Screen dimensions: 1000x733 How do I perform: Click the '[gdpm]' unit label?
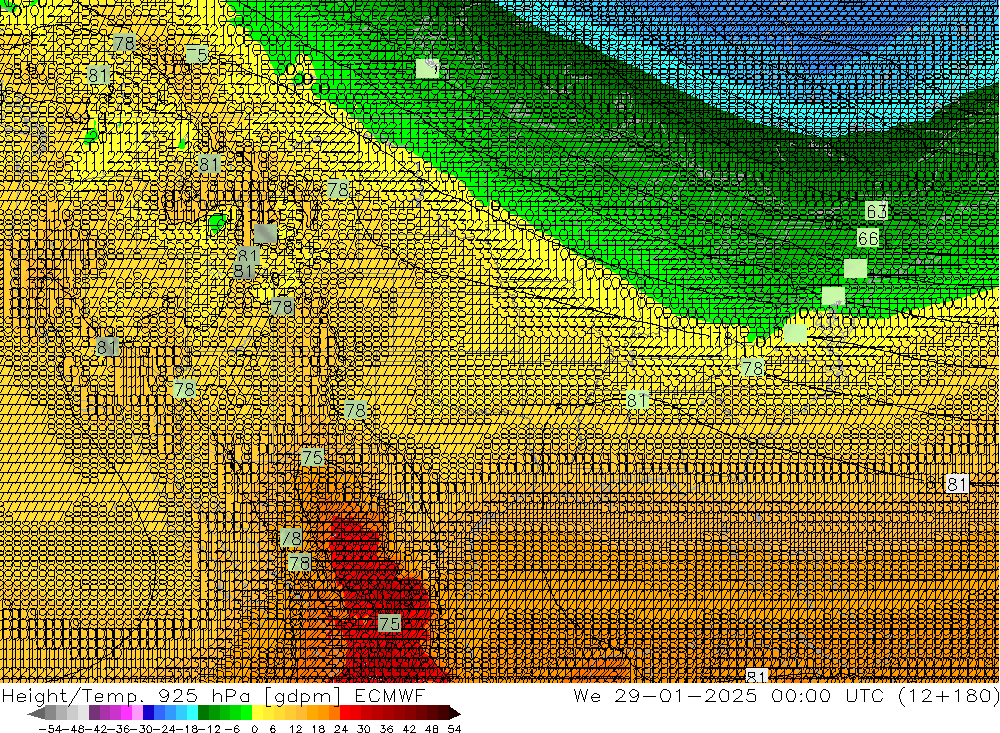point(300,695)
